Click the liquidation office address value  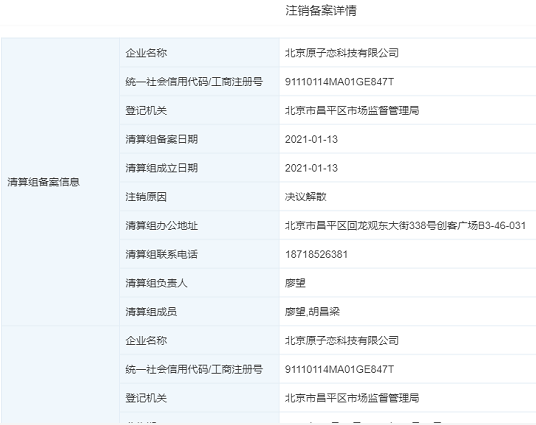[x=405, y=225]
